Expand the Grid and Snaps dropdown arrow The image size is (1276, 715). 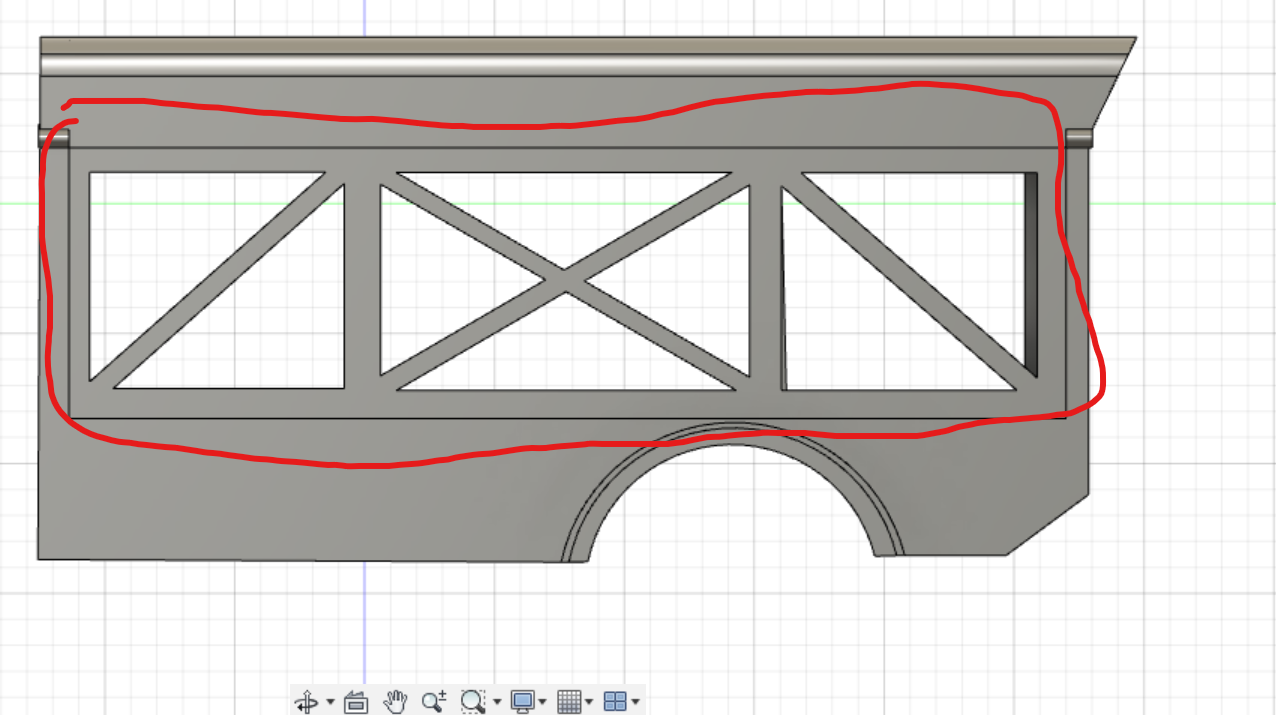point(588,701)
